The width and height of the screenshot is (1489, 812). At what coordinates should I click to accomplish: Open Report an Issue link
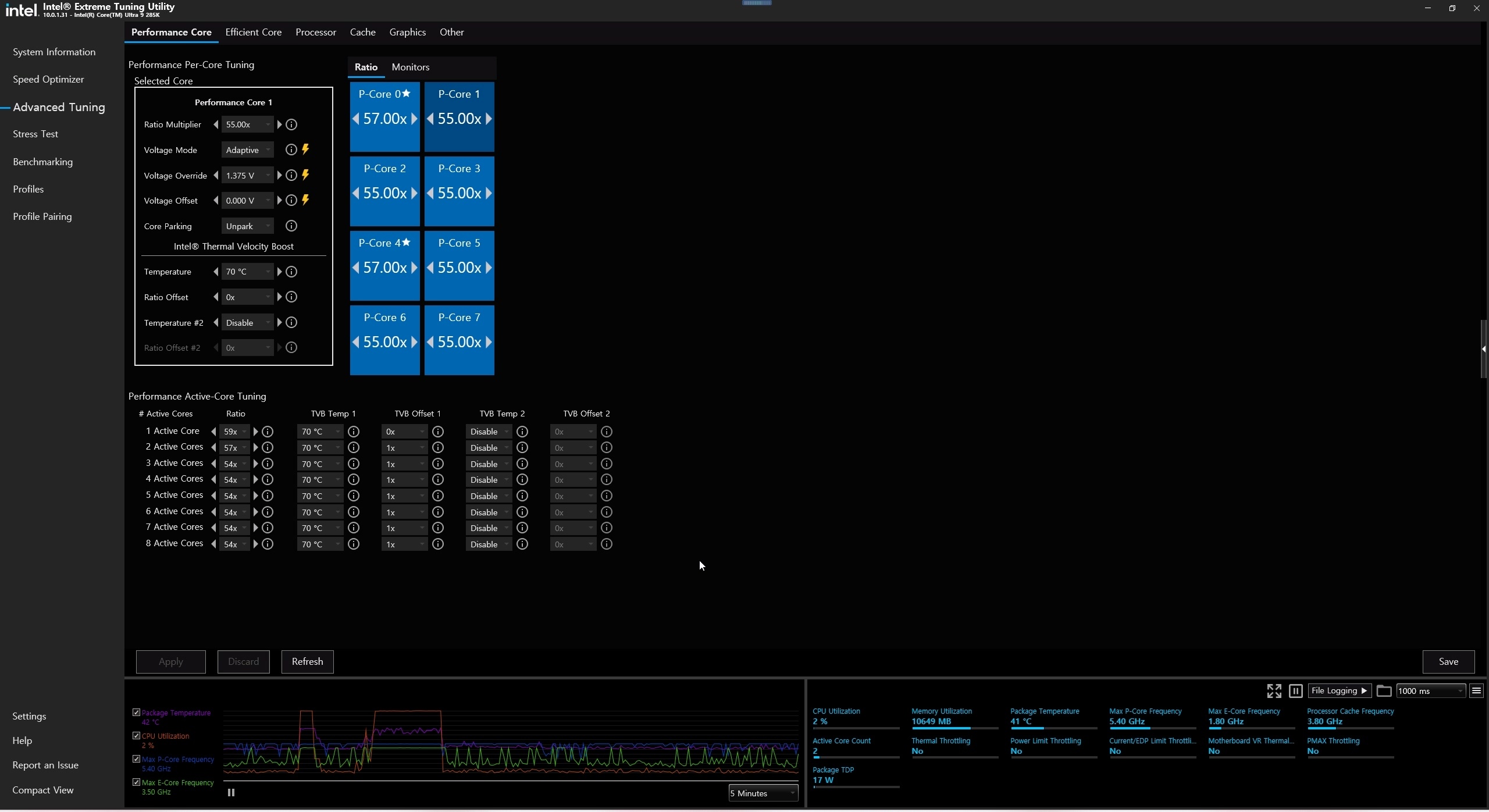(x=45, y=765)
